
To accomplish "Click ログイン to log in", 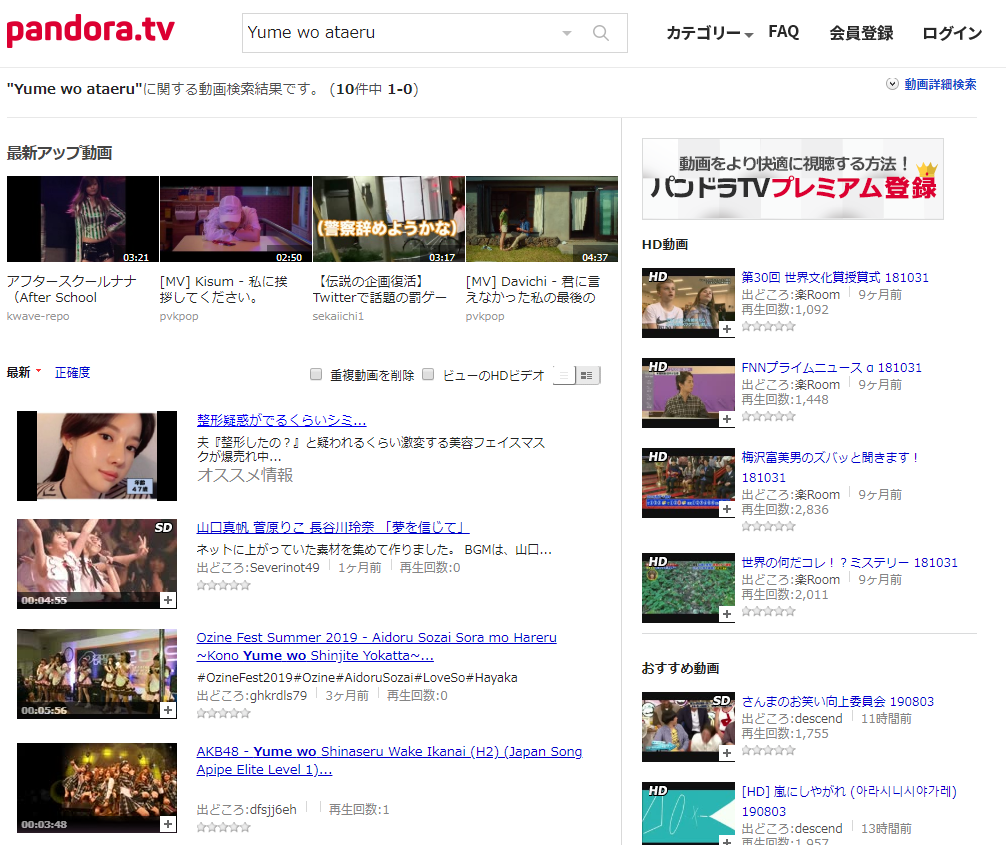I will coord(951,33).
